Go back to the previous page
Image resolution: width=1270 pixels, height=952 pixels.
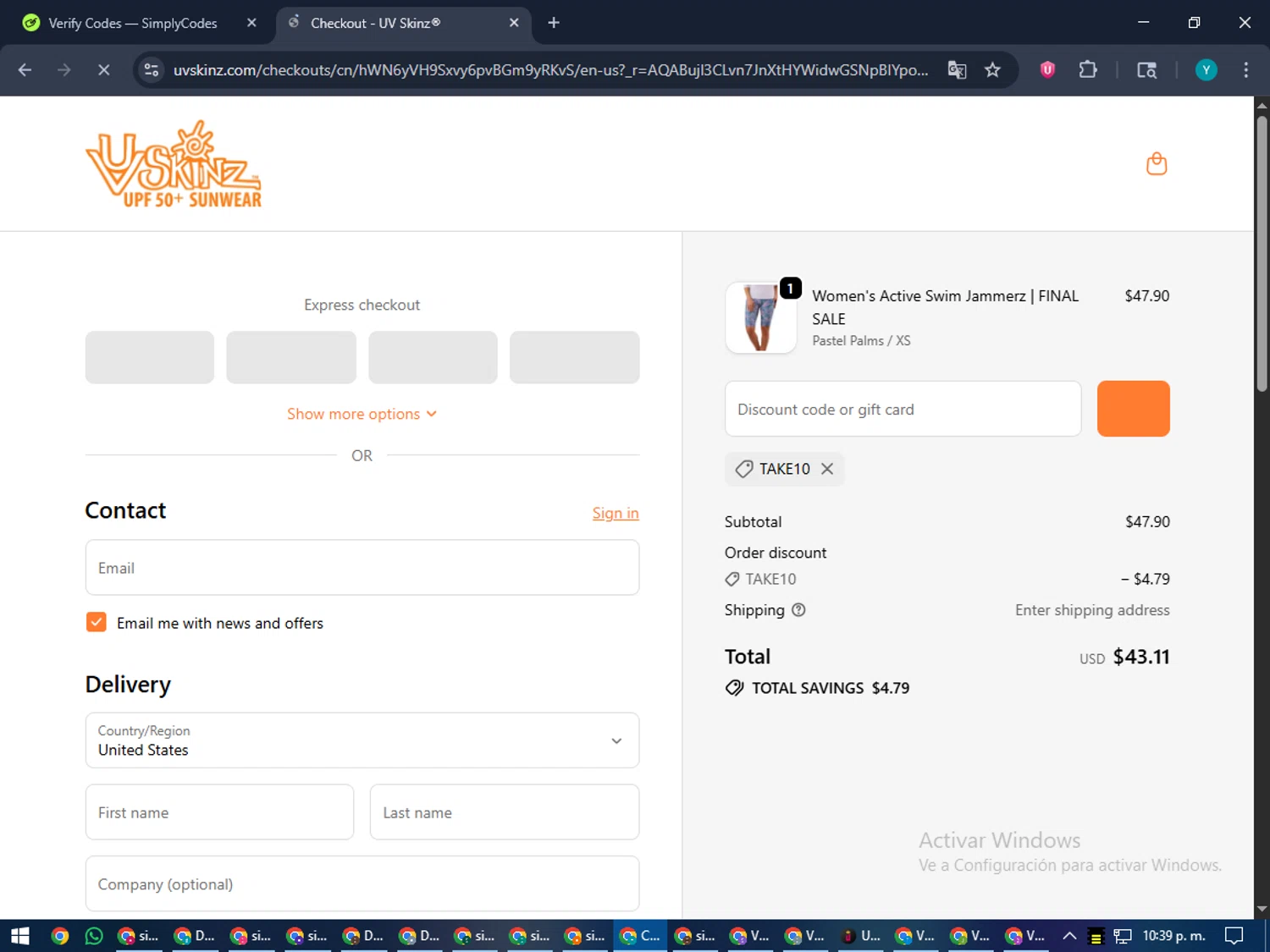tap(25, 70)
